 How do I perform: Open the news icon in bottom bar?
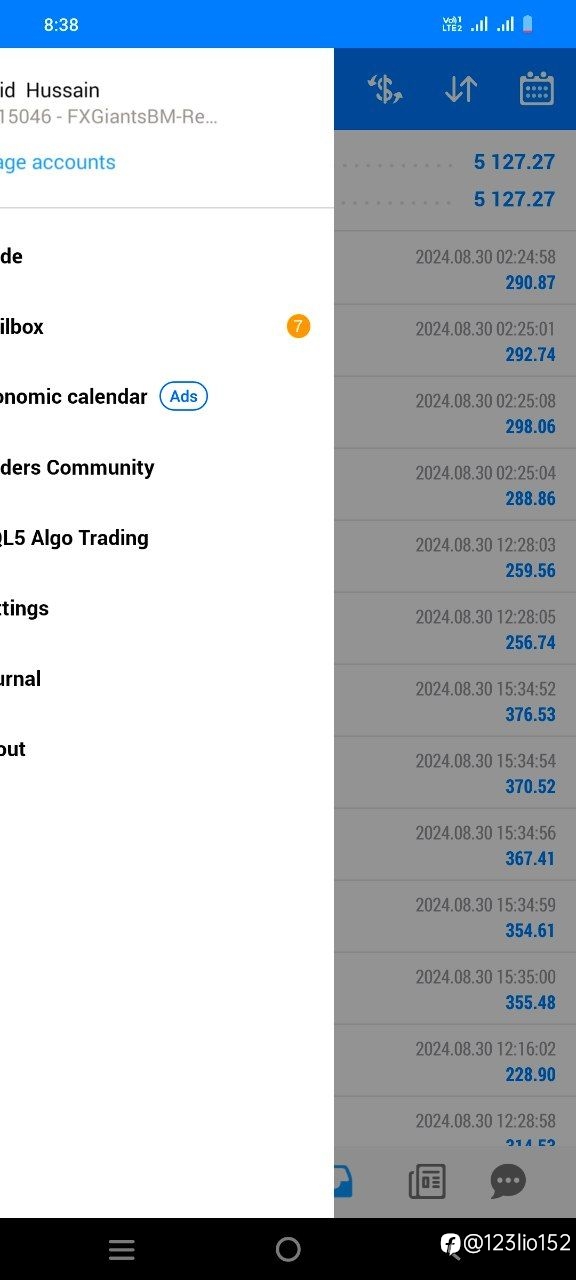pyautogui.click(x=427, y=1182)
